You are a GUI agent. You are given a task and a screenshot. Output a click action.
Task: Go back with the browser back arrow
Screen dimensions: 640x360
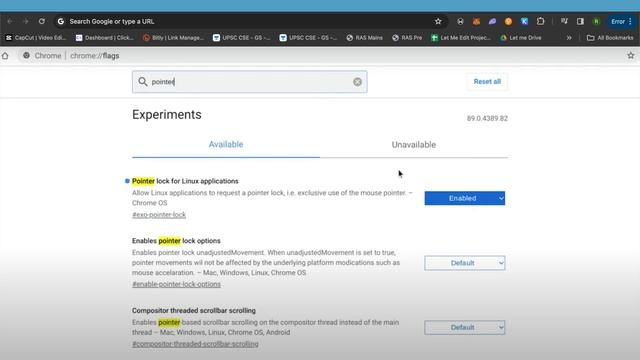click(9, 21)
